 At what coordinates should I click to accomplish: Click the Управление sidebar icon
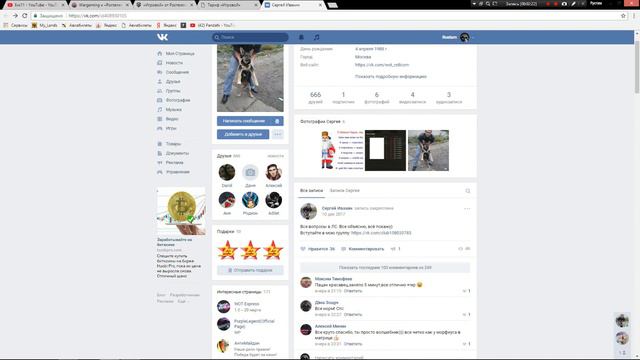click(160, 172)
